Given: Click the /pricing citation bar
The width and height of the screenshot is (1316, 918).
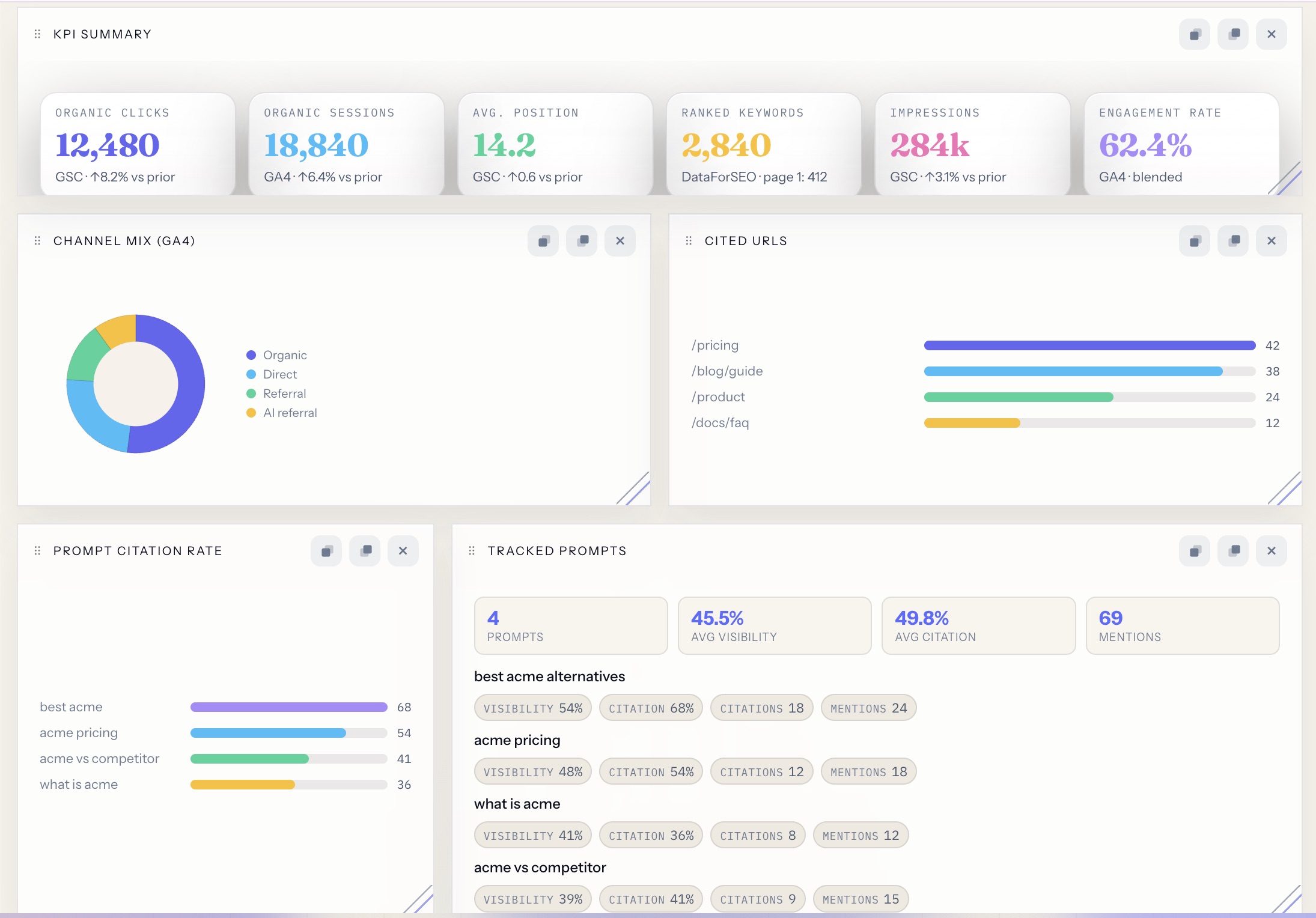Looking at the screenshot, I should pyautogui.click(x=1089, y=345).
